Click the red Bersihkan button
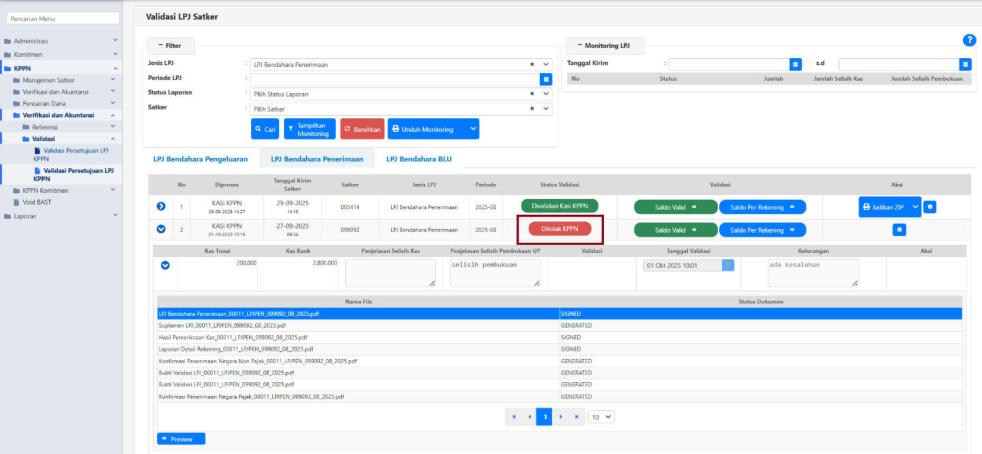 [x=362, y=129]
